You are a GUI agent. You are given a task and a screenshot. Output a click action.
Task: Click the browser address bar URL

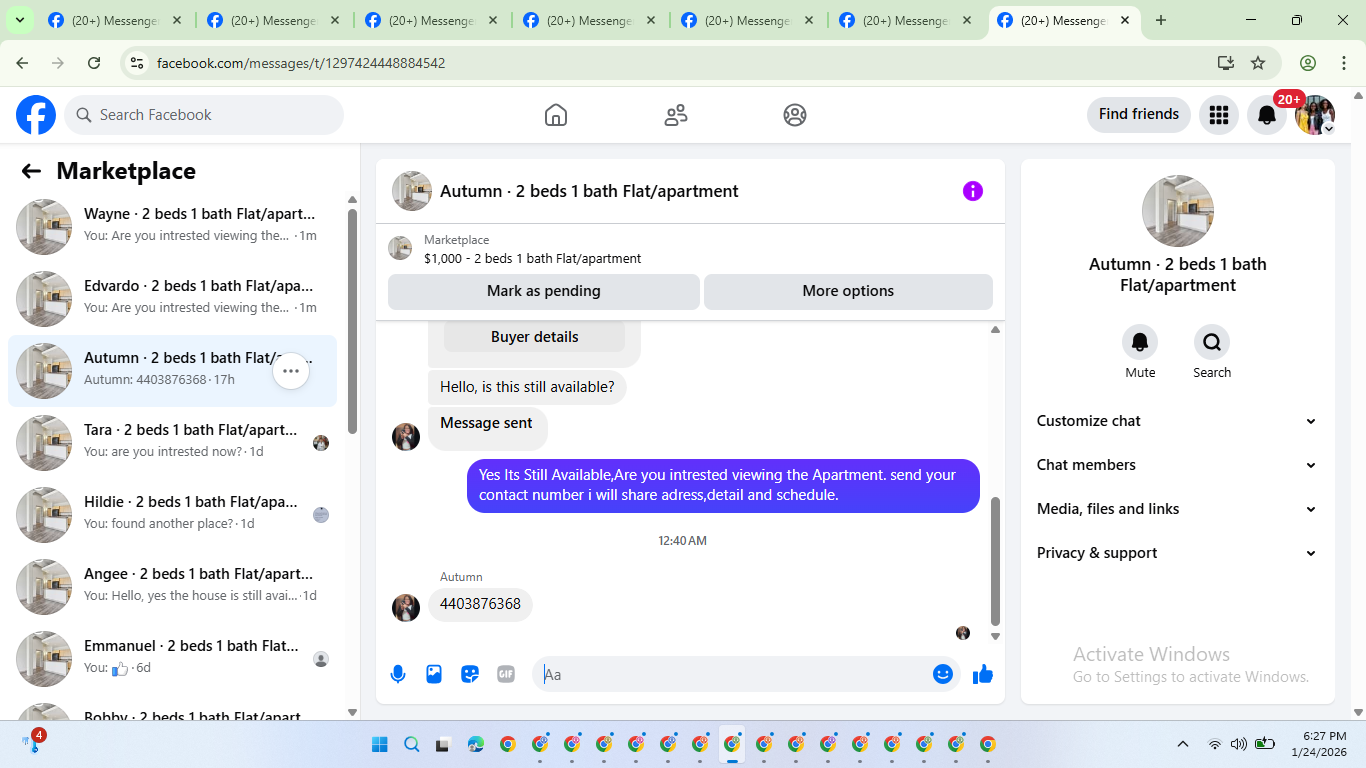301,63
